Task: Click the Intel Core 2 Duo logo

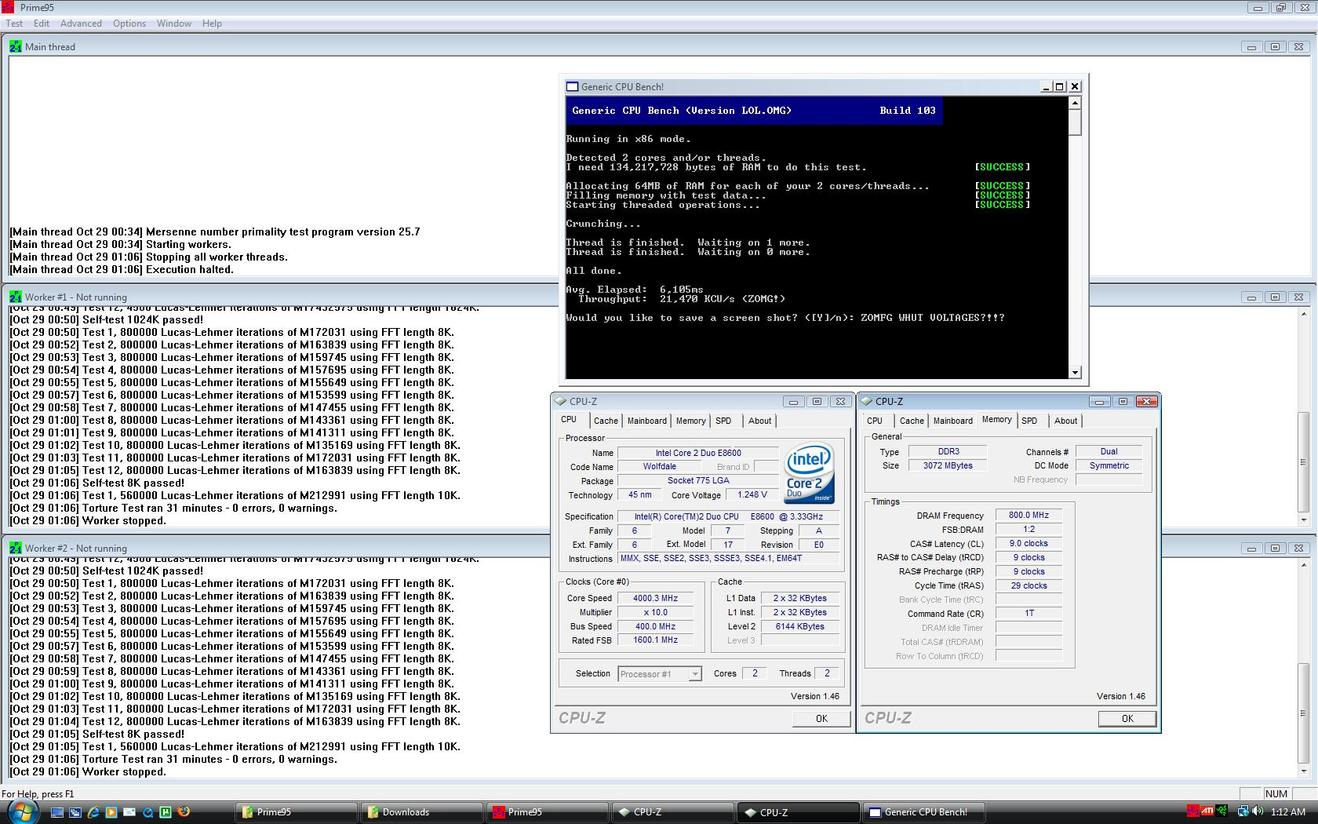Action: click(810, 474)
